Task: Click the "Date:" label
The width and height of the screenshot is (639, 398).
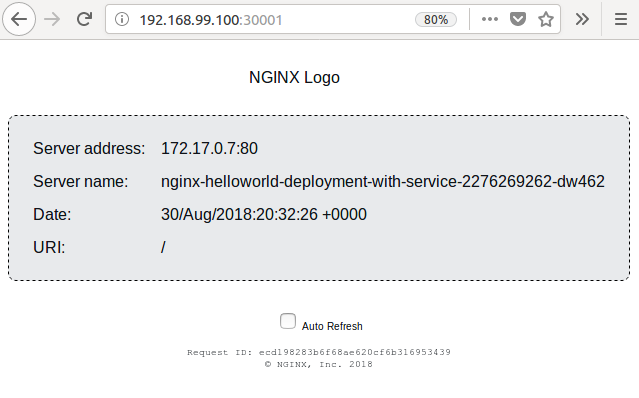Action: pos(52,214)
